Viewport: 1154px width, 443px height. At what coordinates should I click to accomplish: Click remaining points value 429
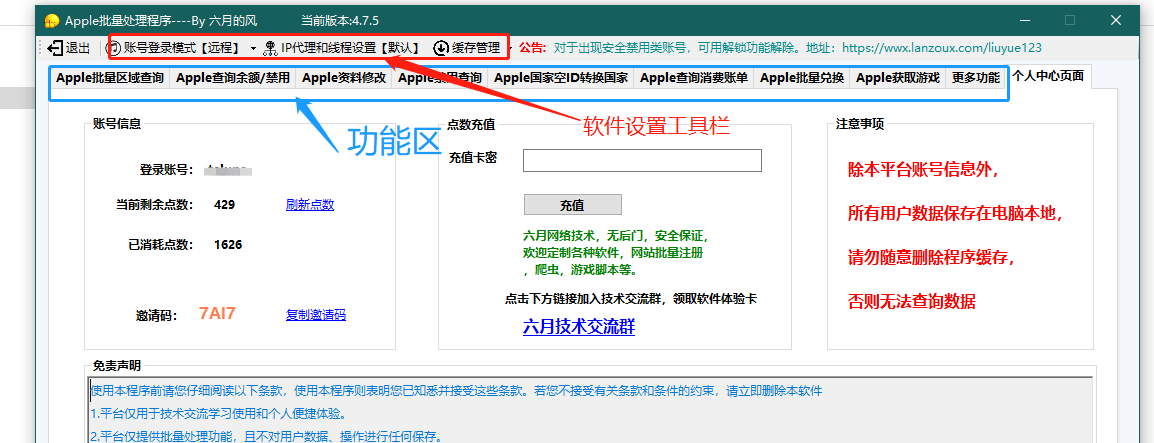coord(224,205)
